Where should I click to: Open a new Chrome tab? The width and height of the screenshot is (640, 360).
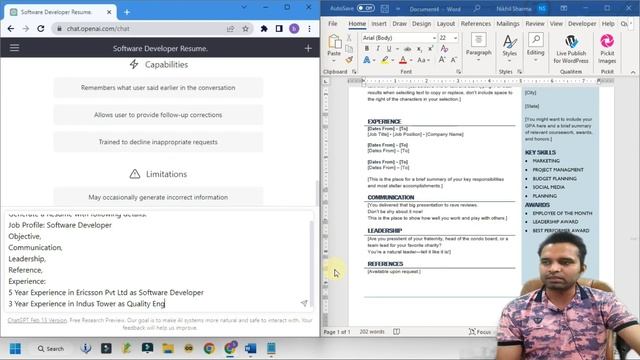(127, 12)
